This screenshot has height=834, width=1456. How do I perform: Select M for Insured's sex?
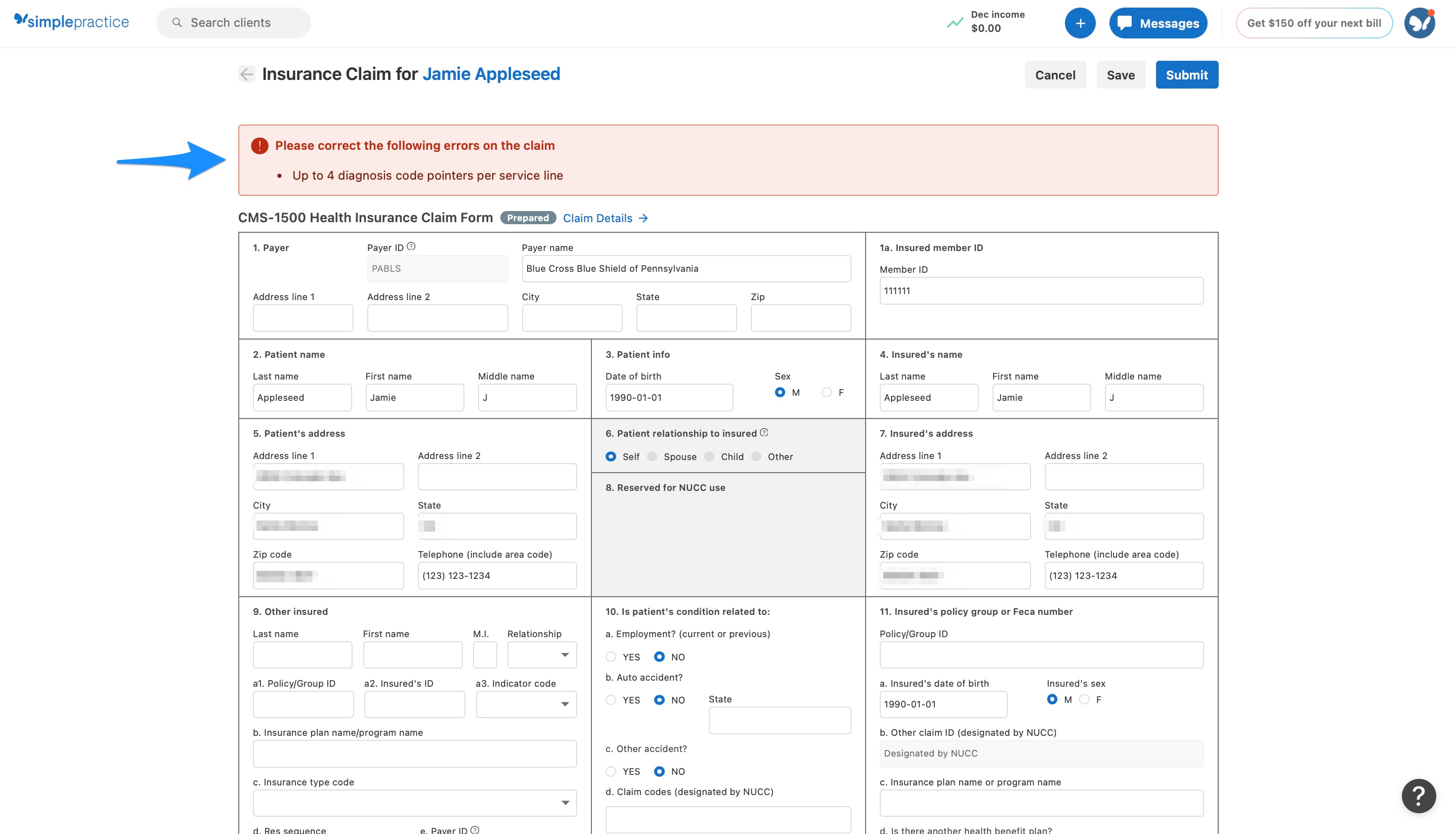[x=1052, y=699]
